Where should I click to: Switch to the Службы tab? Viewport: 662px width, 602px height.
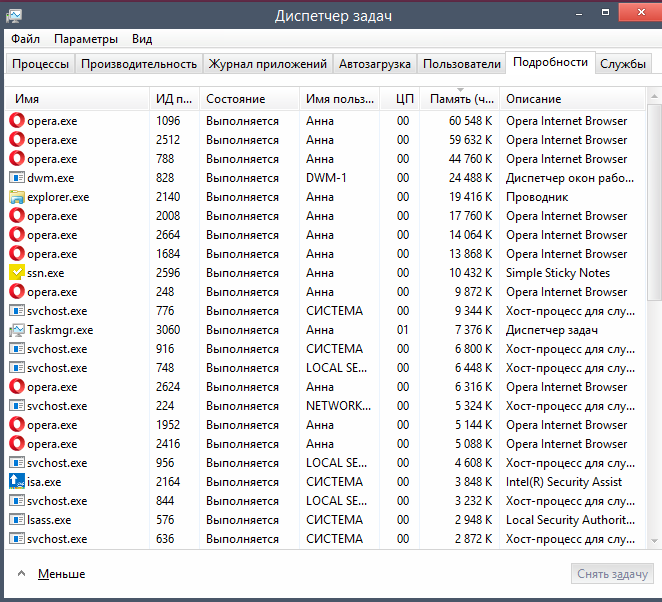623,64
